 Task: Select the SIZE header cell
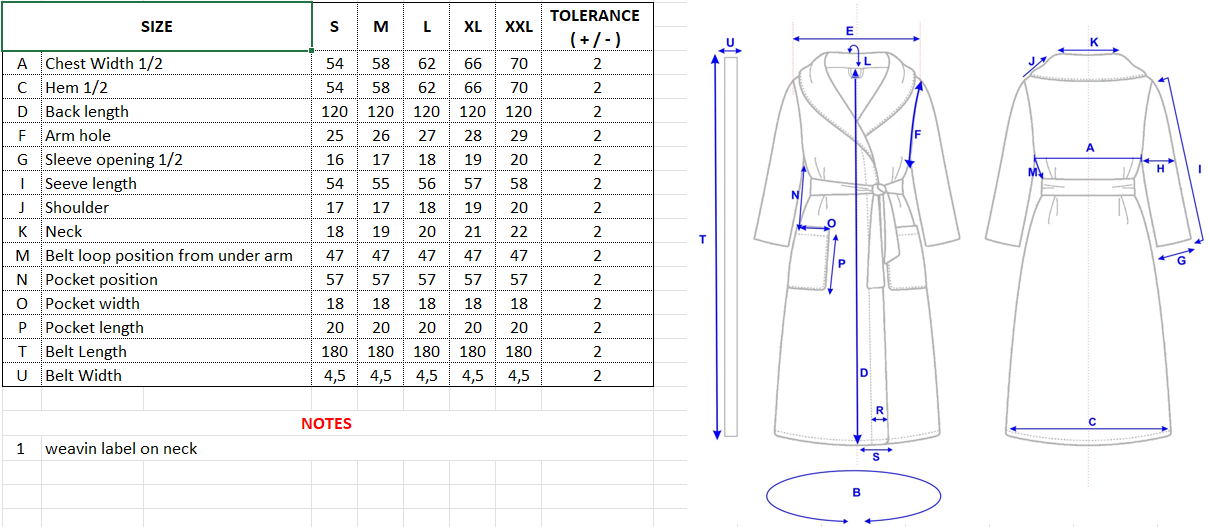pyautogui.click(x=157, y=27)
